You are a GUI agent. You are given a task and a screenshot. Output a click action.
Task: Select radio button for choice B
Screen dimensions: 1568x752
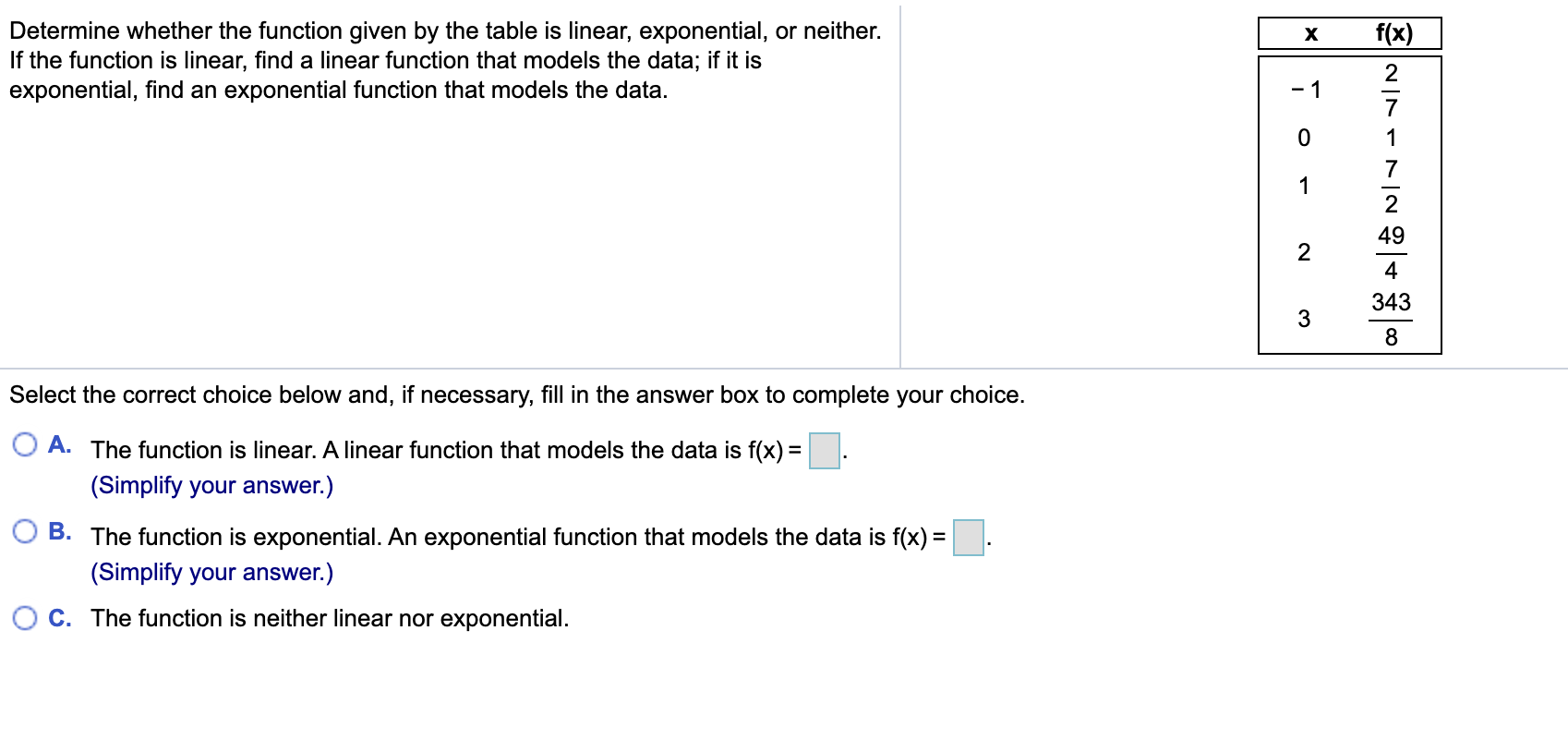pos(25,530)
